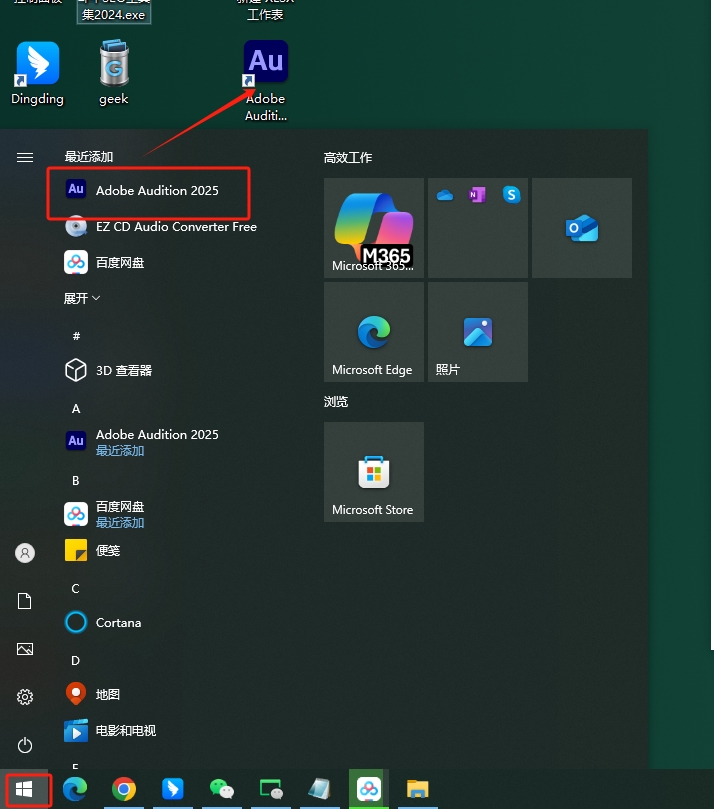Click the letter C index header

click(76, 589)
